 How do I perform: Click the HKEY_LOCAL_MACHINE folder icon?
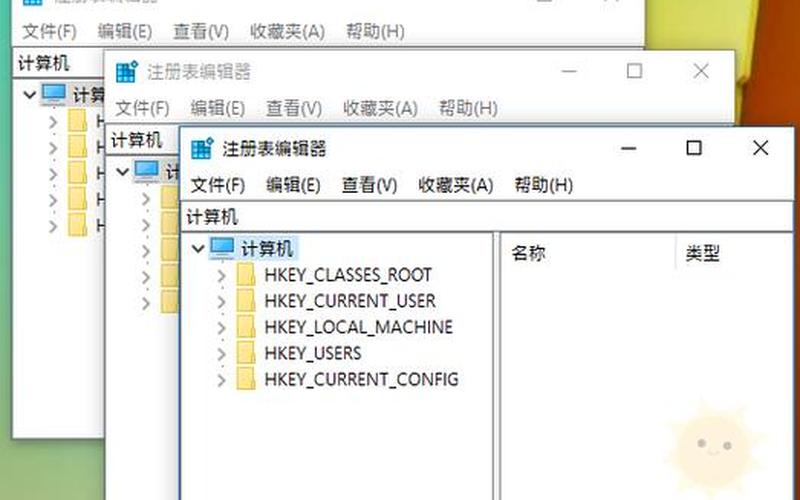coord(246,327)
